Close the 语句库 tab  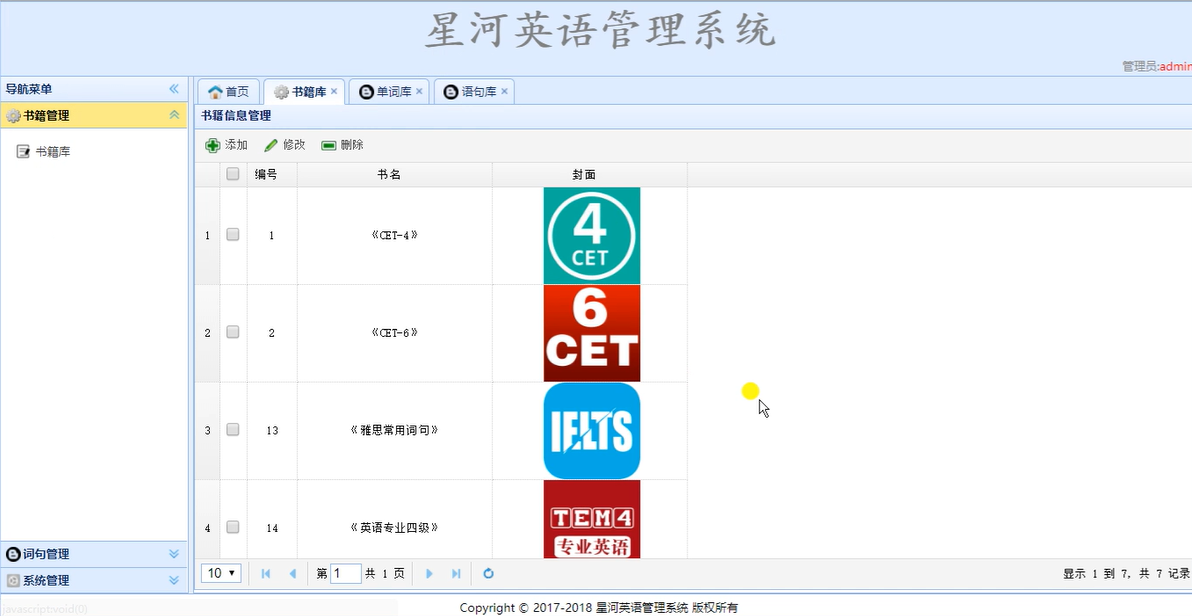[504, 91]
